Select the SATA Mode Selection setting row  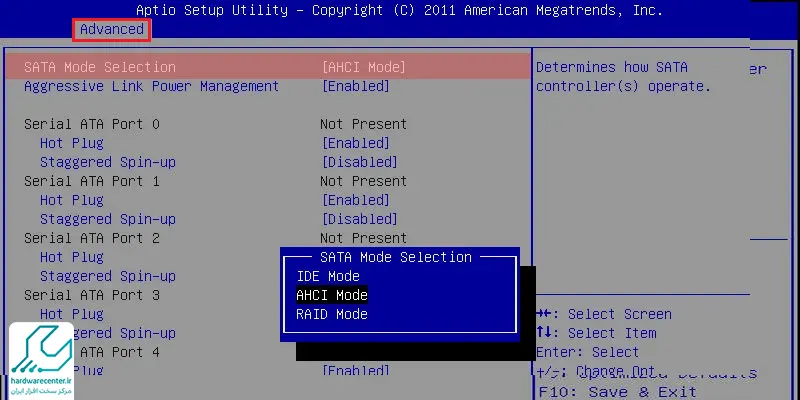click(x=268, y=67)
